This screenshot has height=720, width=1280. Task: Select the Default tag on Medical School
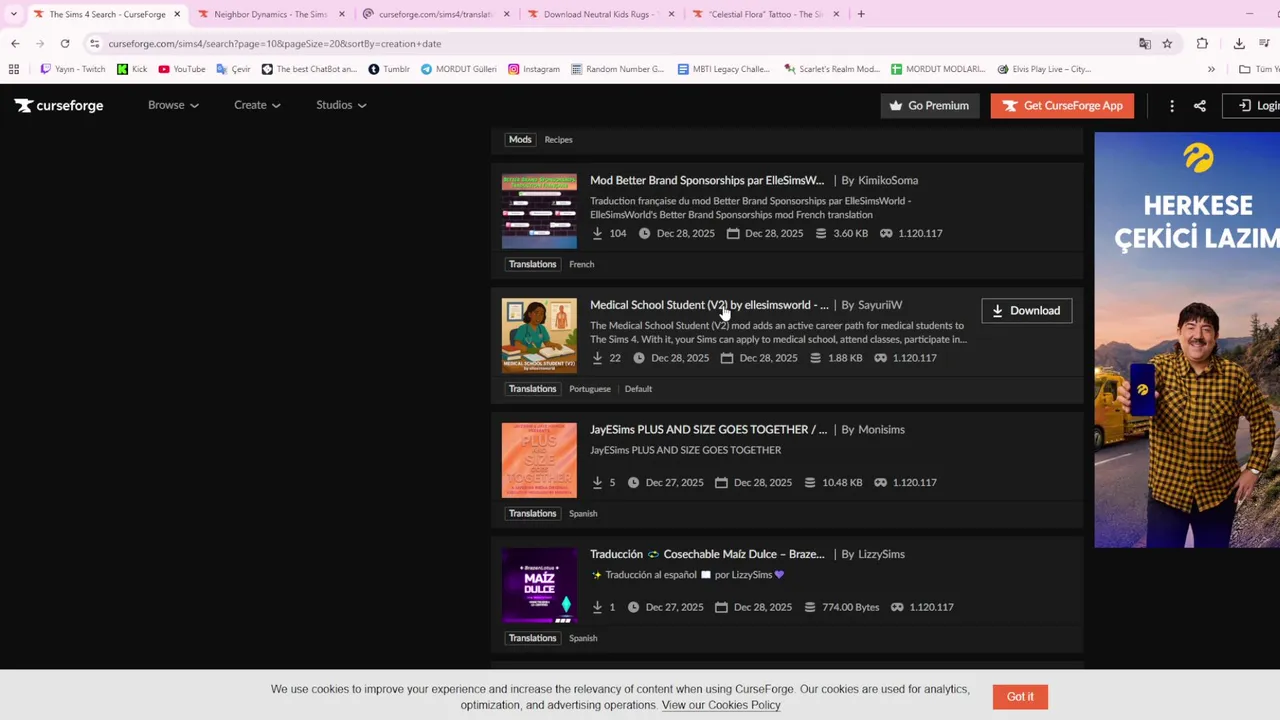[x=638, y=389]
